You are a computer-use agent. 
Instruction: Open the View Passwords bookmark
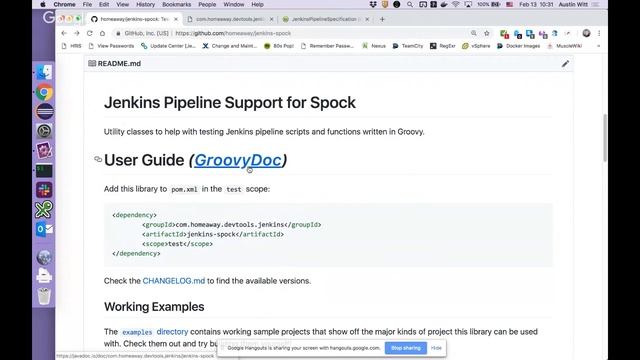coord(111,46)
